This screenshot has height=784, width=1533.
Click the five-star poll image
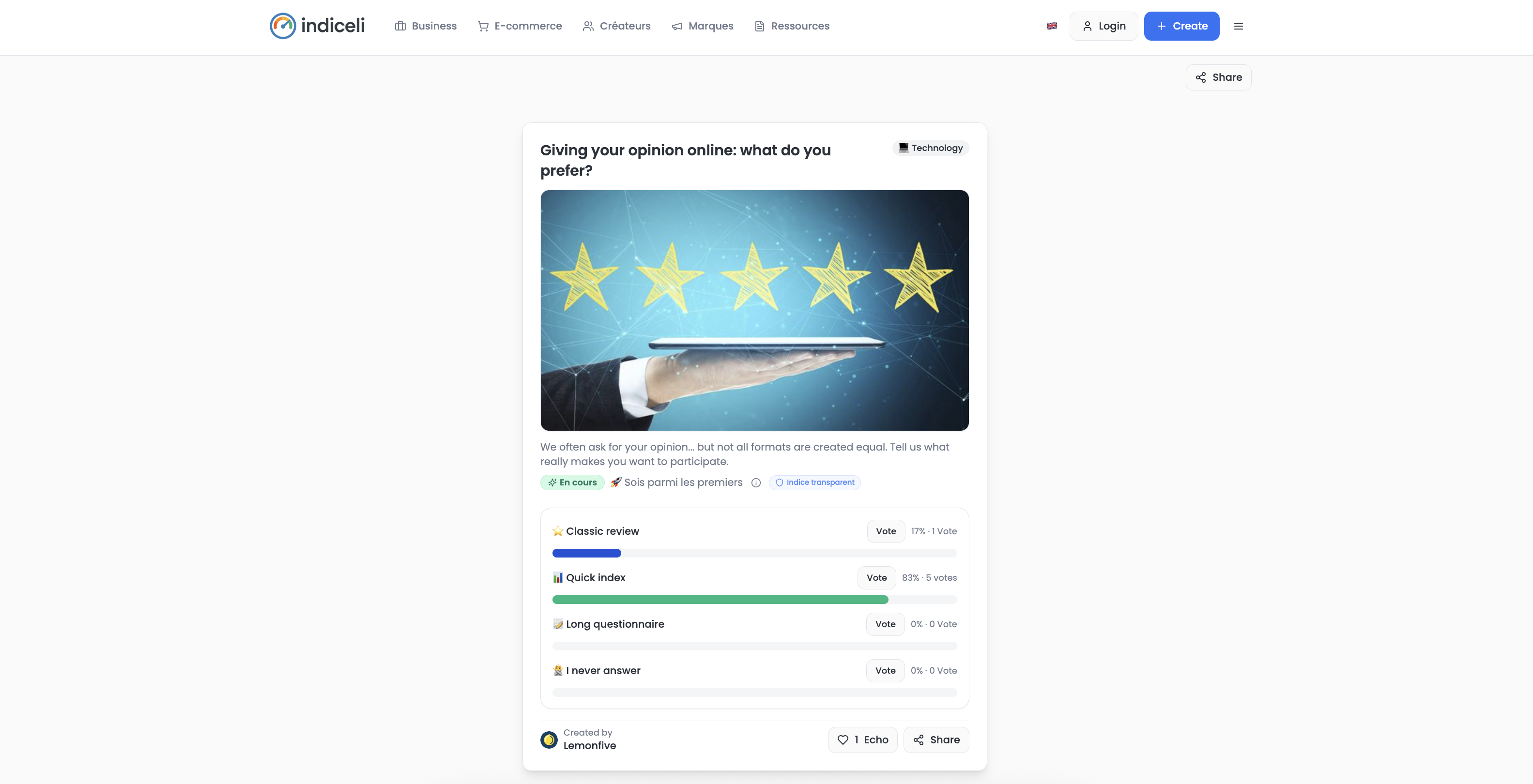point(754,310)
